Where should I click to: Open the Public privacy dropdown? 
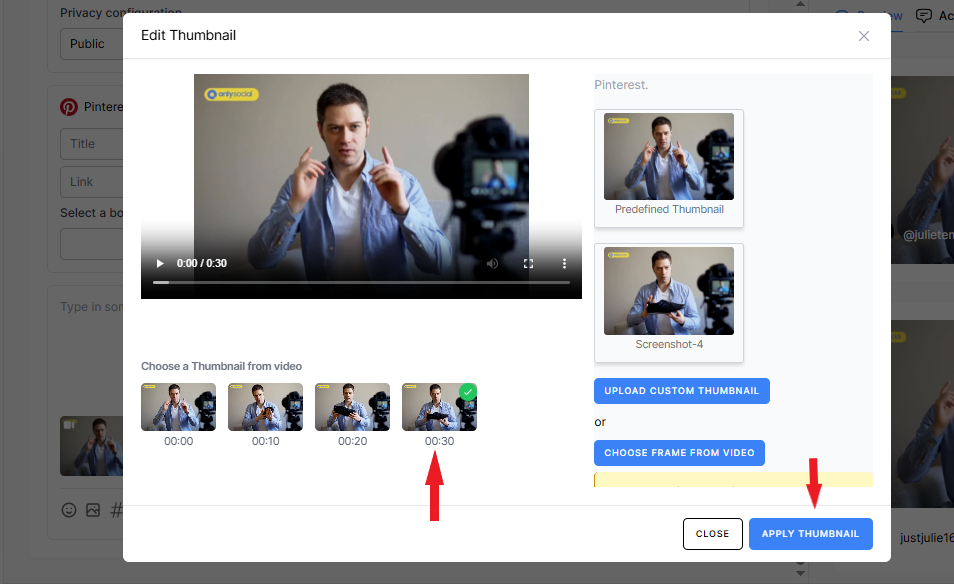(90, 44)
